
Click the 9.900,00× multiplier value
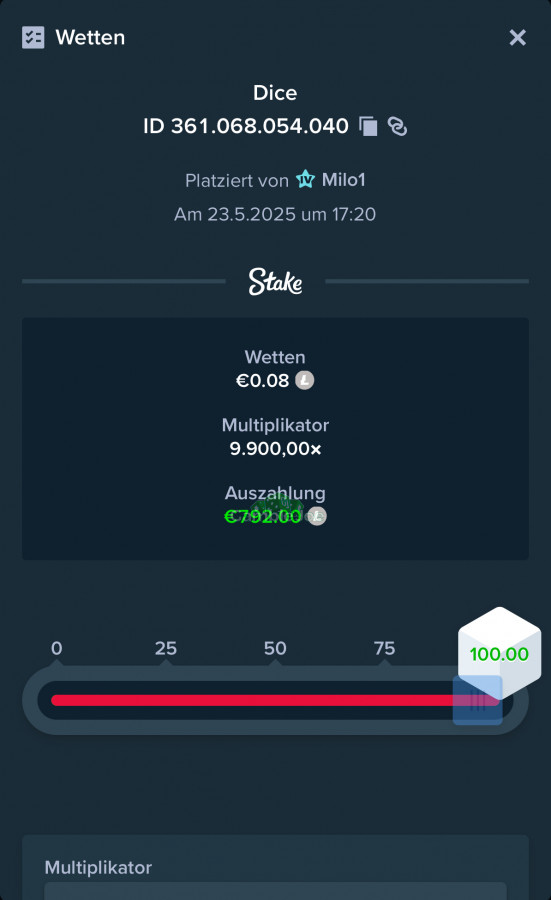tap(276, 448)
